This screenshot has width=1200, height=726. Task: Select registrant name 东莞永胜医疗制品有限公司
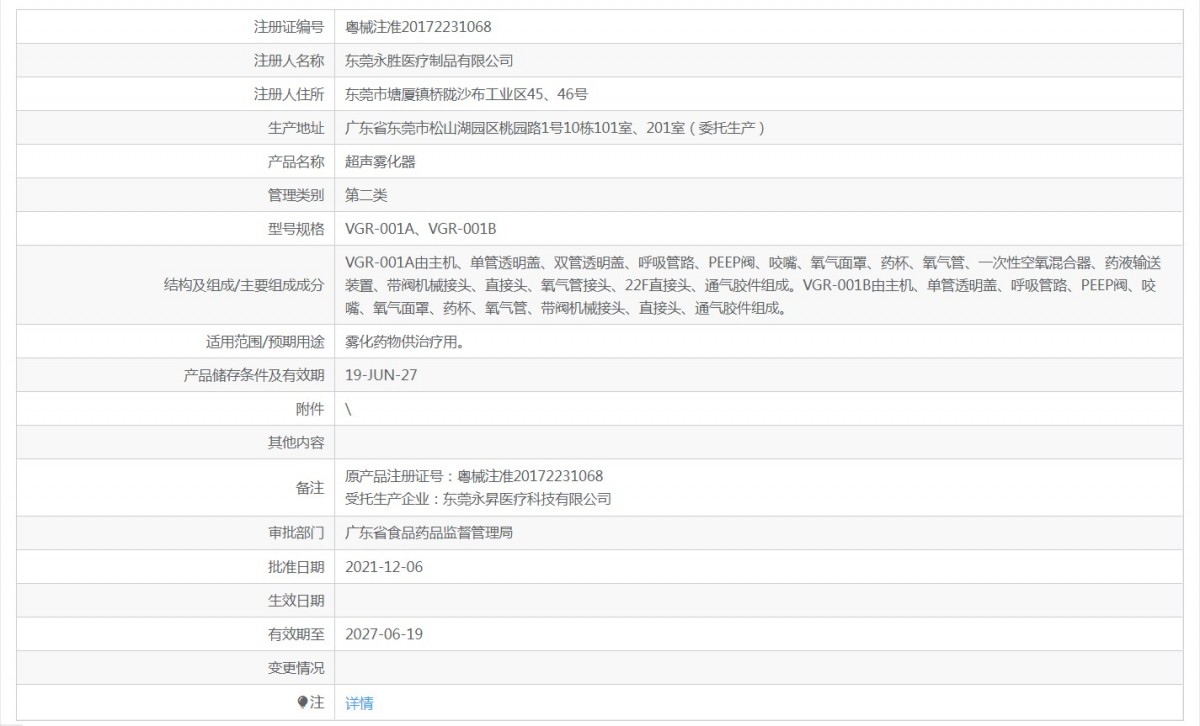429,61
